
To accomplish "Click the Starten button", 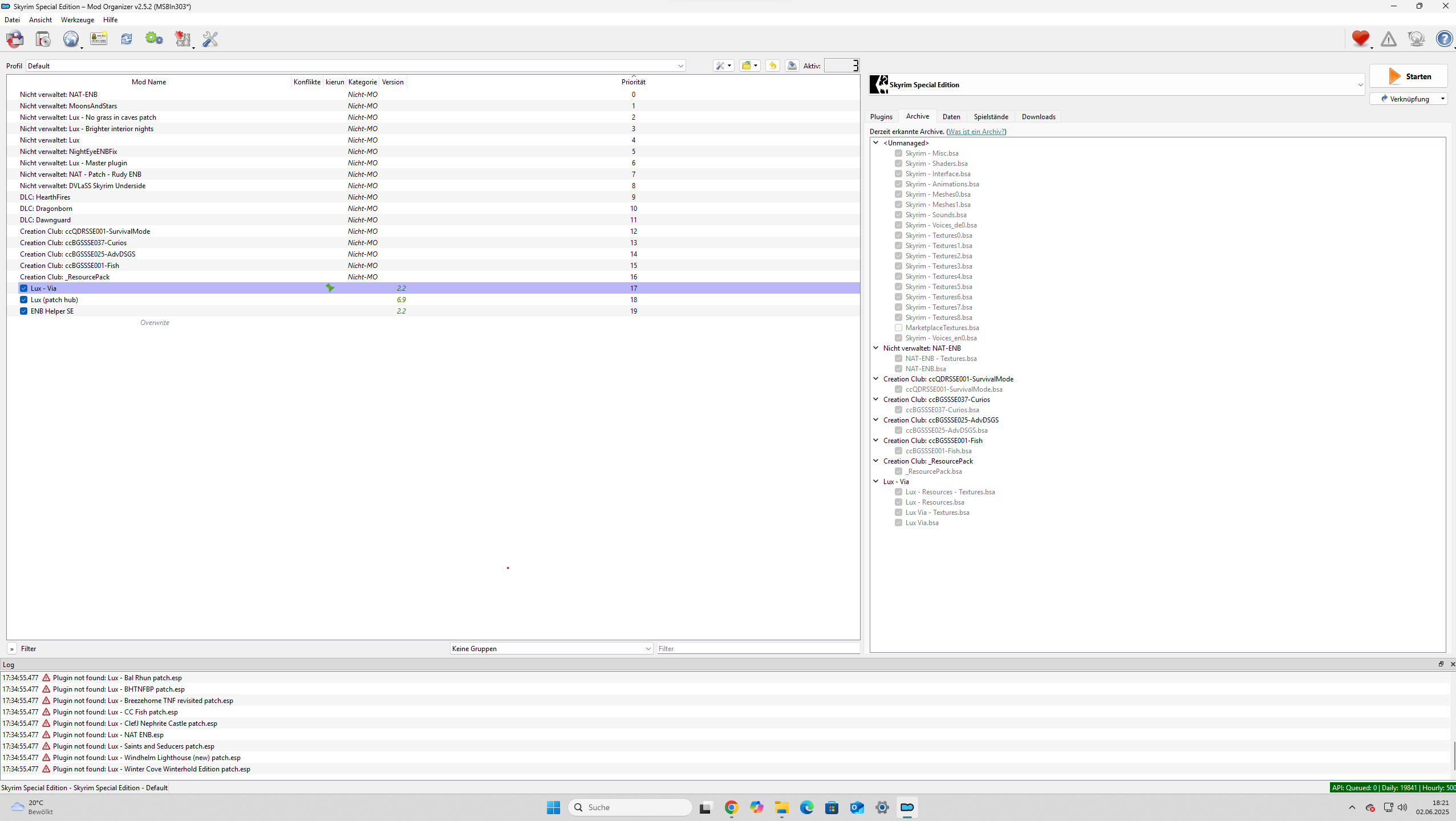I will [1408, 76].
